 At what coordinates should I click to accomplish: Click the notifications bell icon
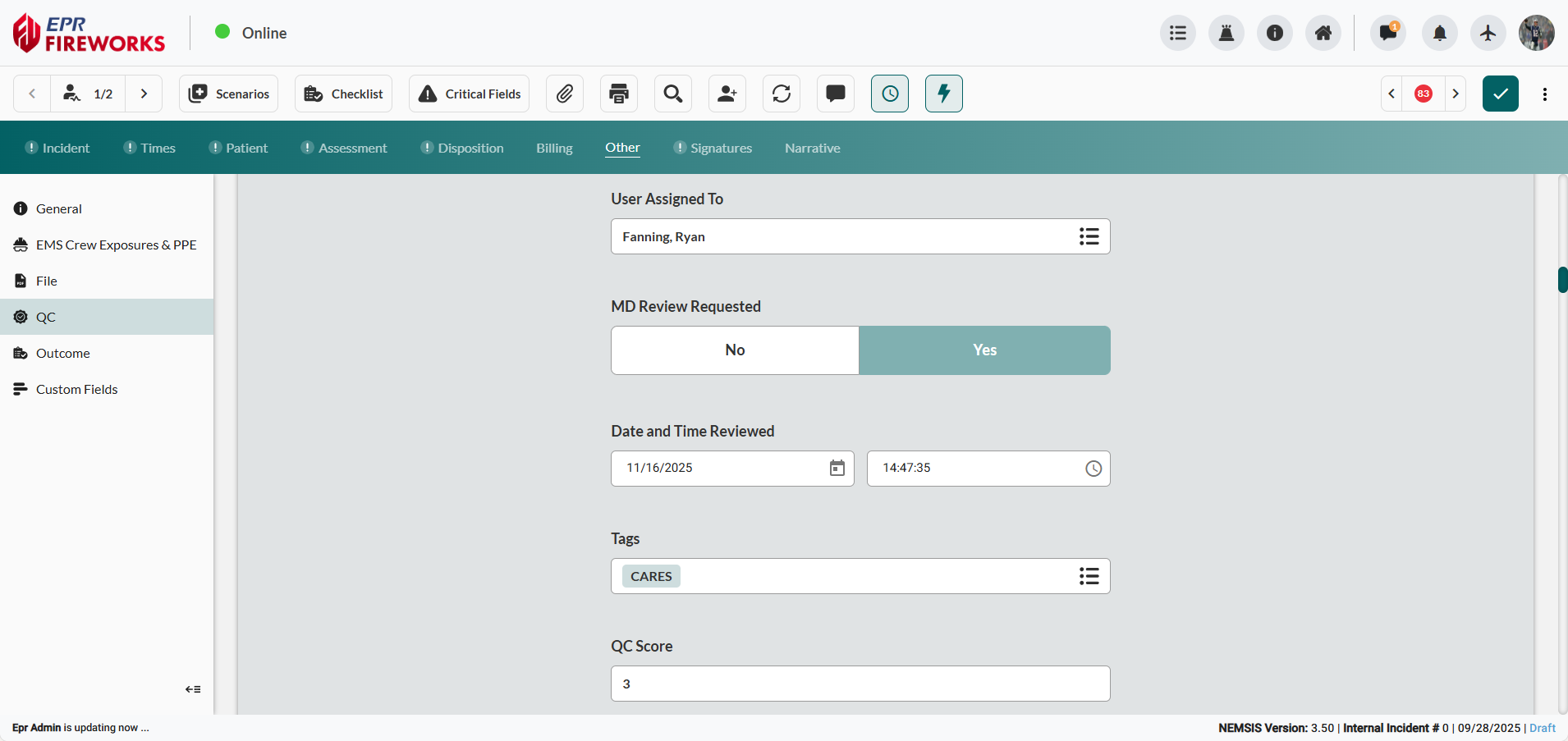[x=1439, y=33]
